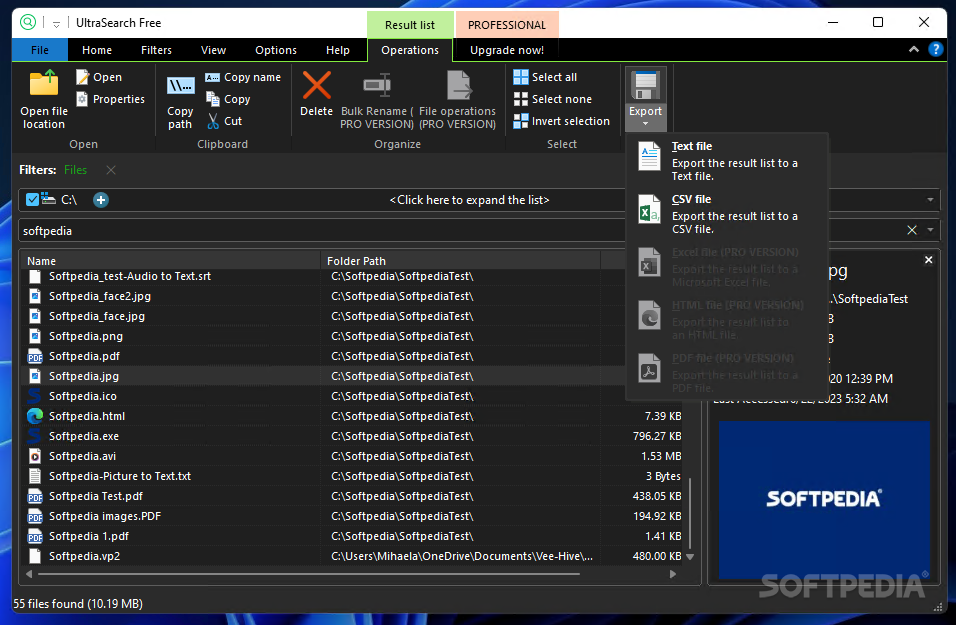956x625 pixels.
Task: Open the Help tab
Action: pos(338,50)
